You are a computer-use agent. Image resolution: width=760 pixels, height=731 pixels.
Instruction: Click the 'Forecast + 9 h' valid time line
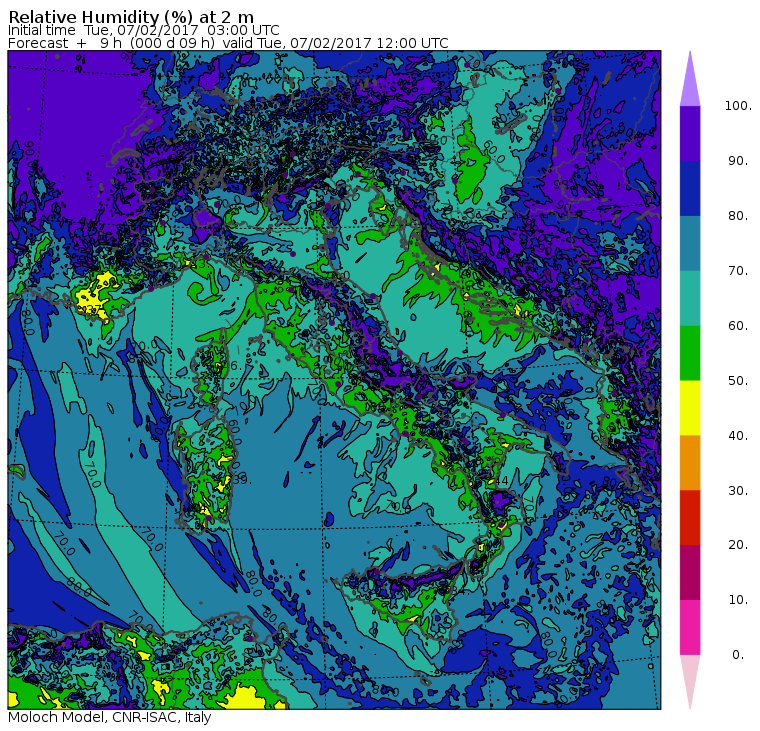pyautogui.click(x=228, y=43)
